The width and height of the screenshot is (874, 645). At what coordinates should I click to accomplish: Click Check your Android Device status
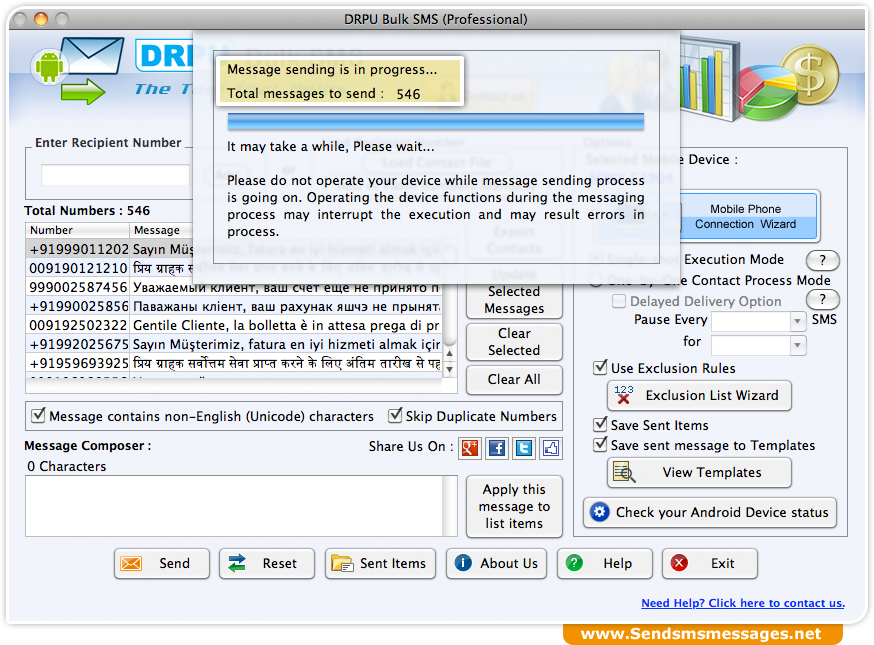click(710, 512)
